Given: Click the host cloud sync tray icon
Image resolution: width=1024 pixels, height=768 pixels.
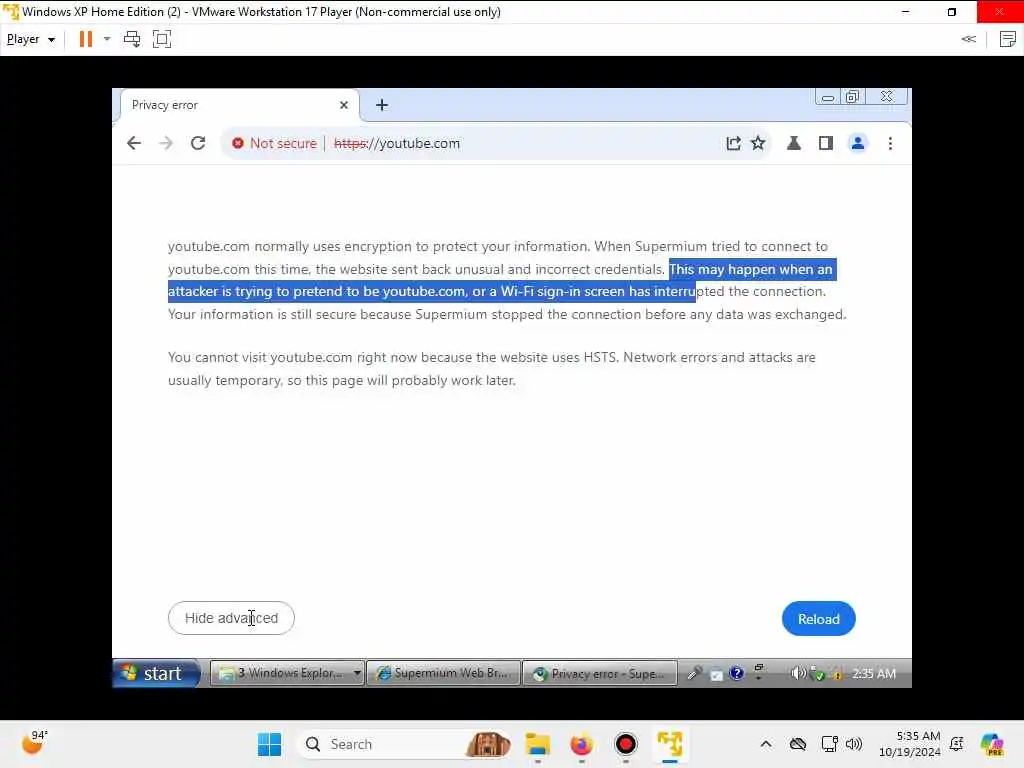Looking at the screenshot, I should (797, 744).
